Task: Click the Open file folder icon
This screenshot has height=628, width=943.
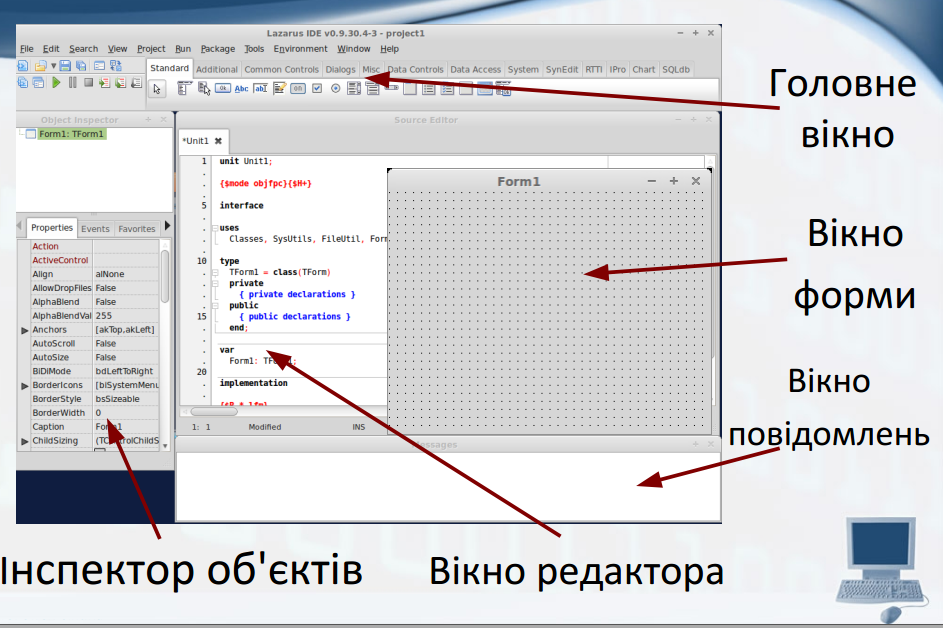Action: tap(40, 66)
